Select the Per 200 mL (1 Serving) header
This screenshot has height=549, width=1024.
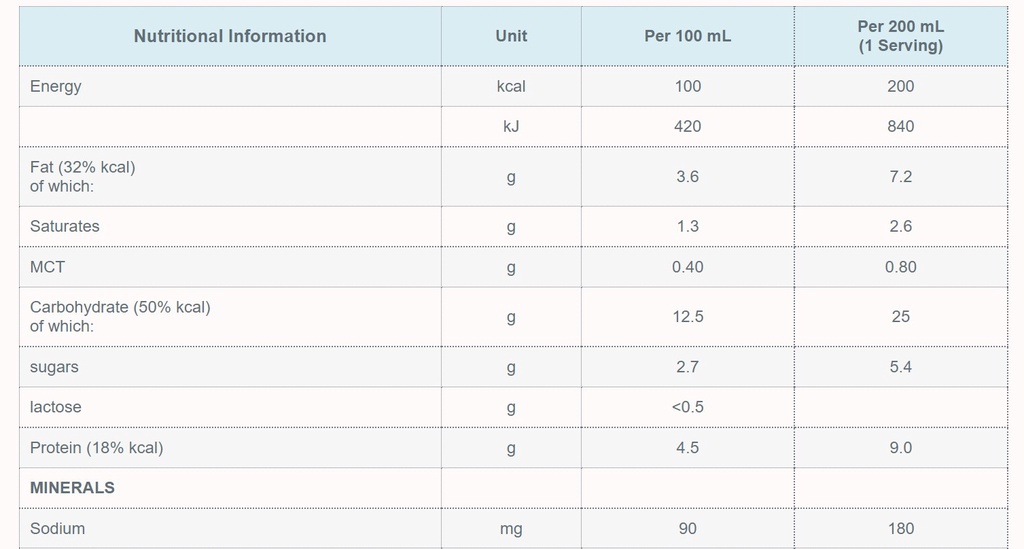(x=900, y=36)
